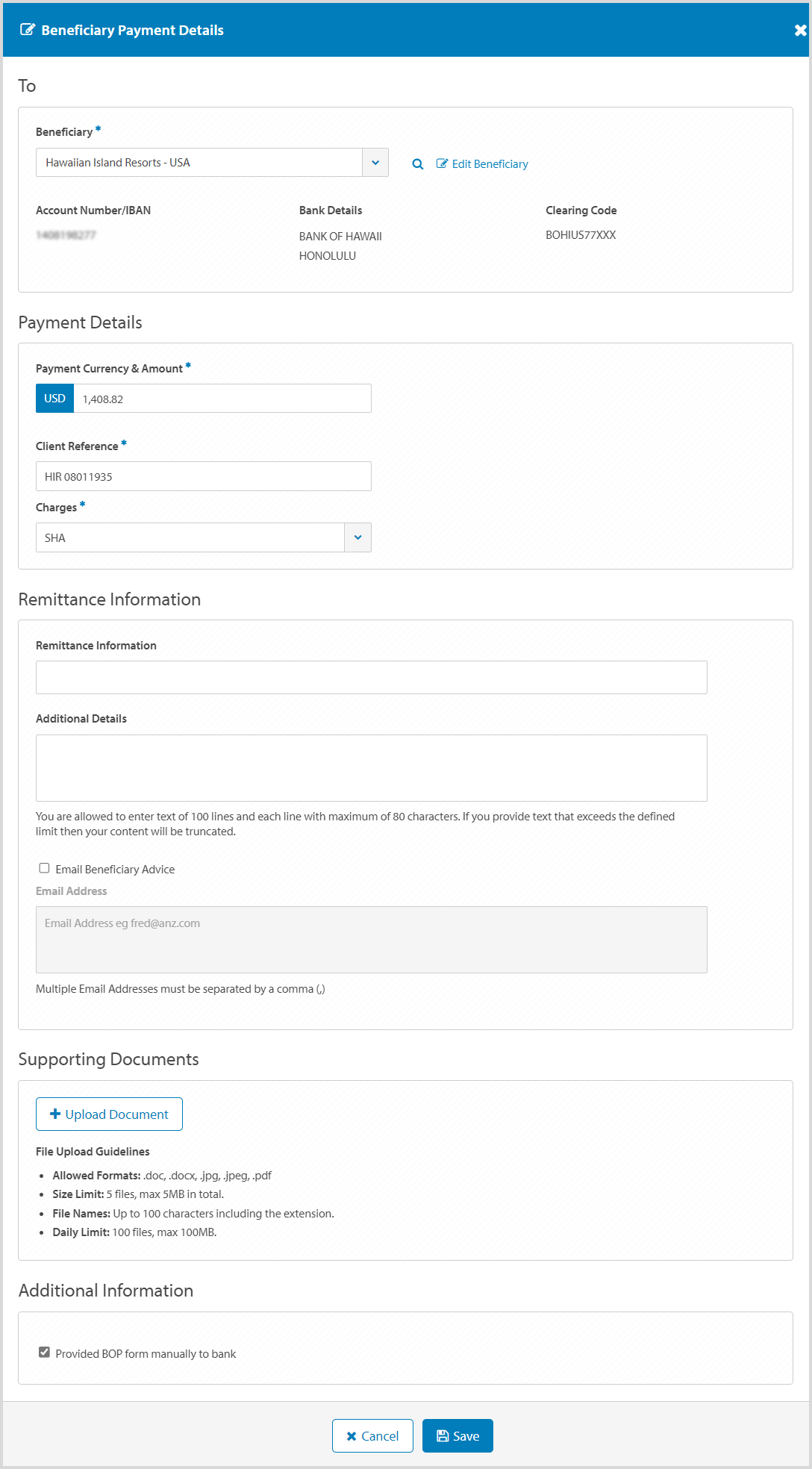The height and width of the screenshot is (1469, 812).
Task: Cancel the payment details form
Action: 372,1436
